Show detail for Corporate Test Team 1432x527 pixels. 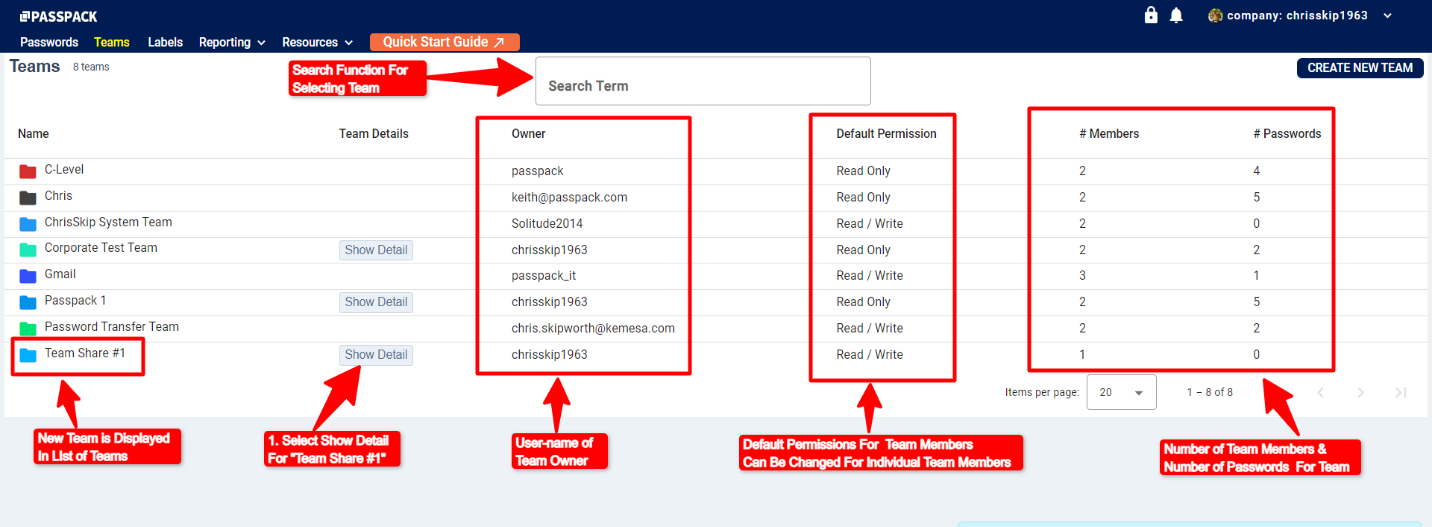pyautogui.click(x=376, y=250)
